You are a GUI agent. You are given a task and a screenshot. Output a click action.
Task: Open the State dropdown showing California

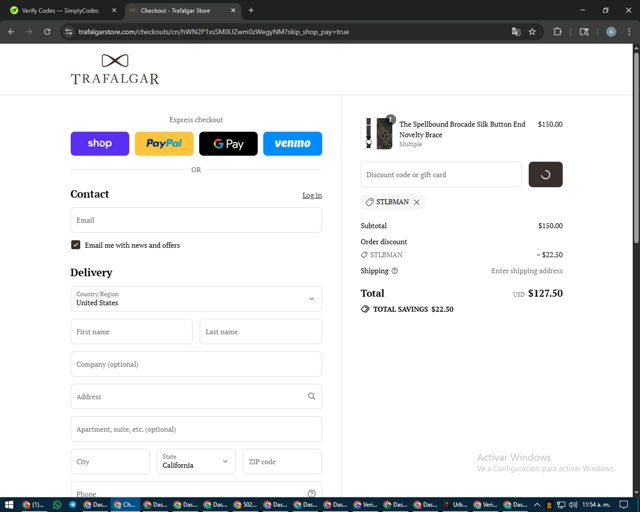(x=196, y=461)
